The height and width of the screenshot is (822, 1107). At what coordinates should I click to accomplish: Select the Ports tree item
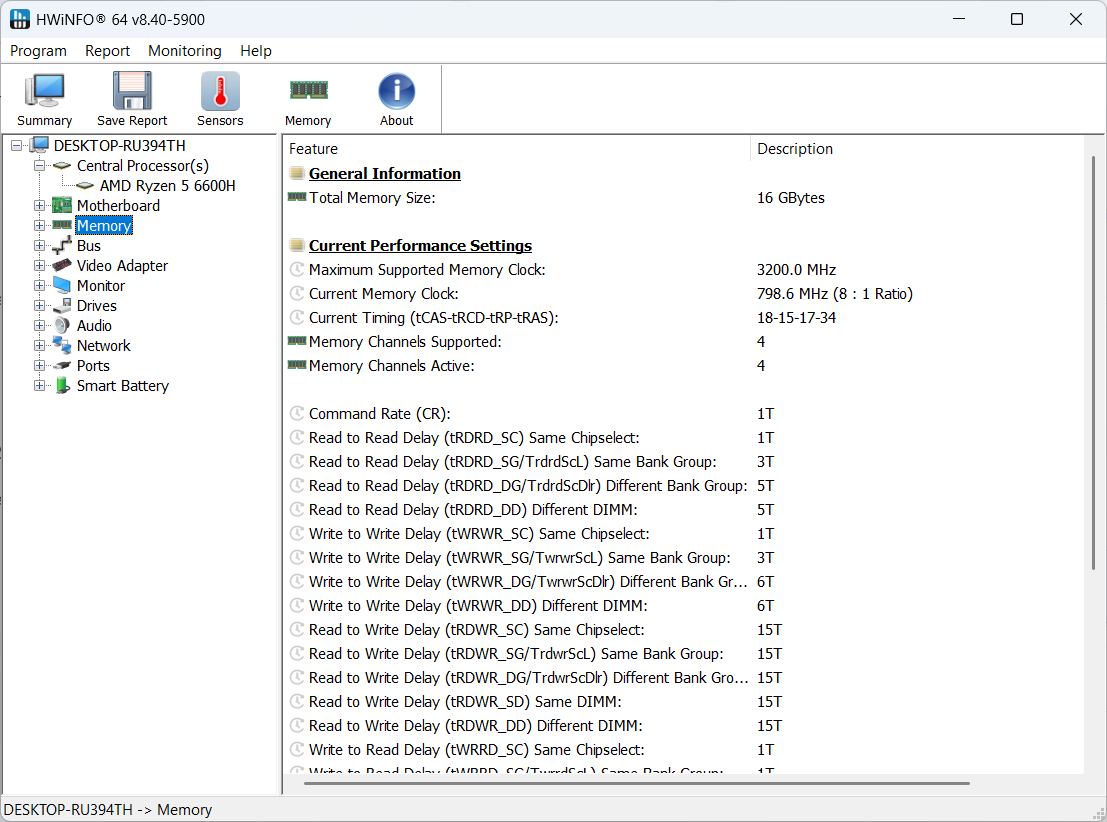point(93,366)
